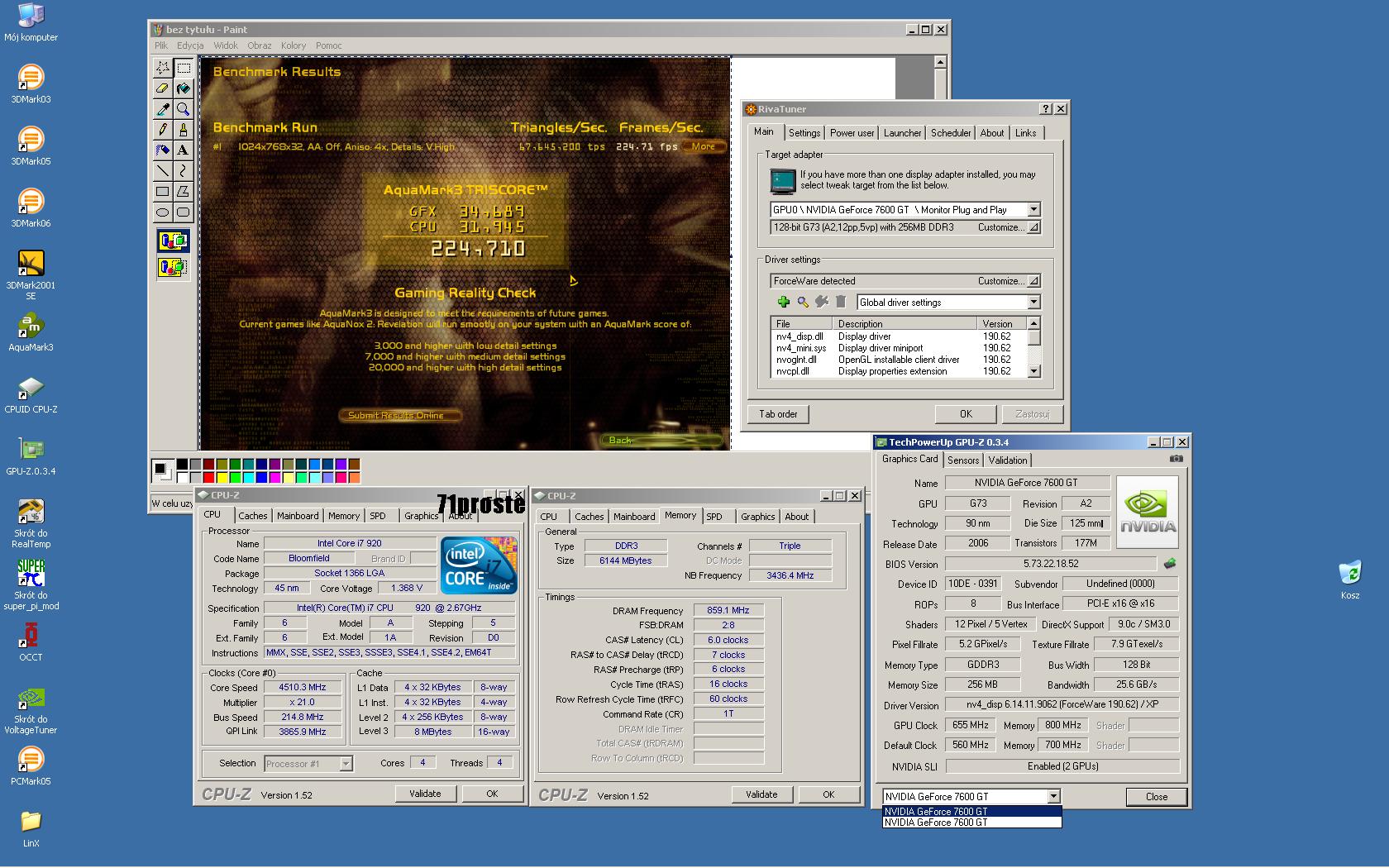The image size is (1389, 868).
Task: Choose the Ellipse shape tool in Paint
Action: click(163, 212)
